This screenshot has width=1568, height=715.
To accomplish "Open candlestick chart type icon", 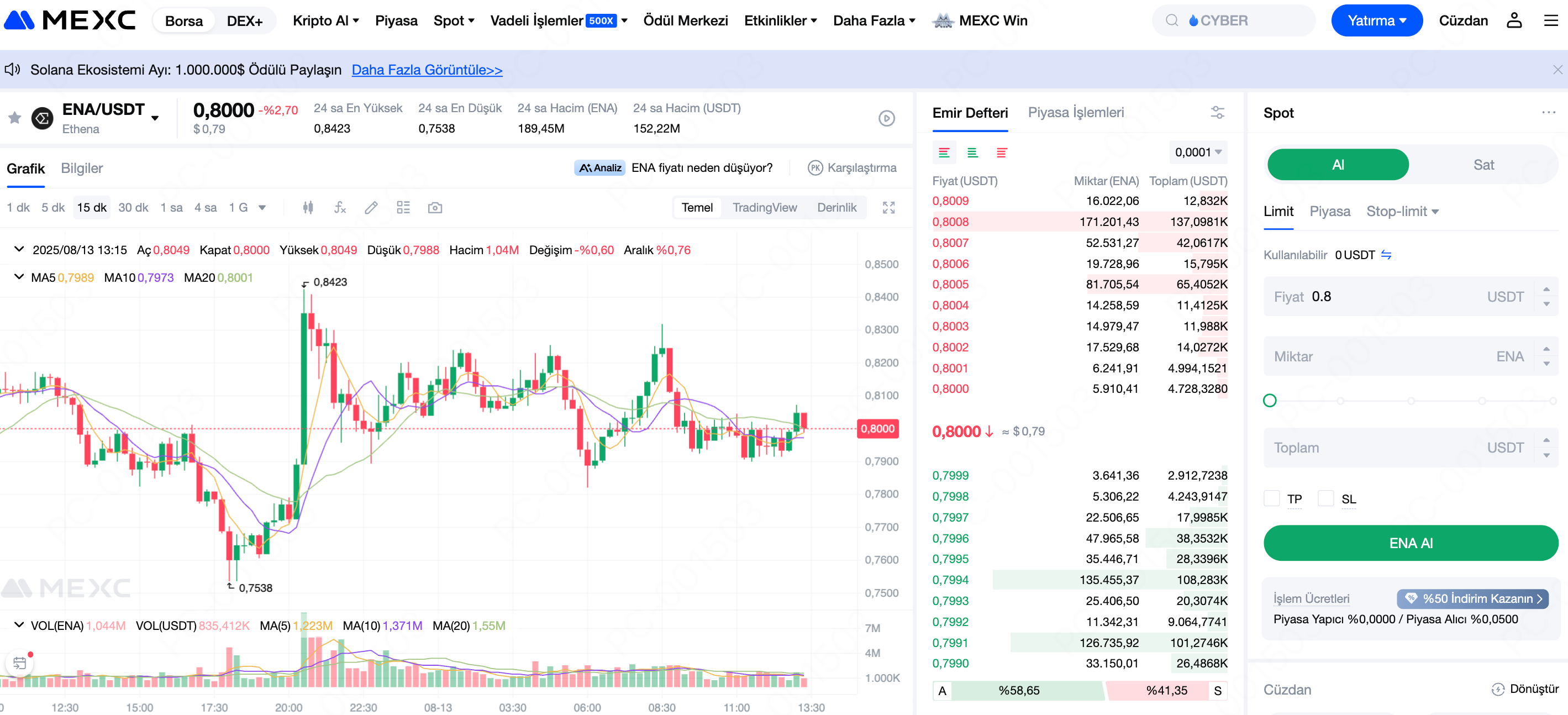I will [x=308, y=208].
